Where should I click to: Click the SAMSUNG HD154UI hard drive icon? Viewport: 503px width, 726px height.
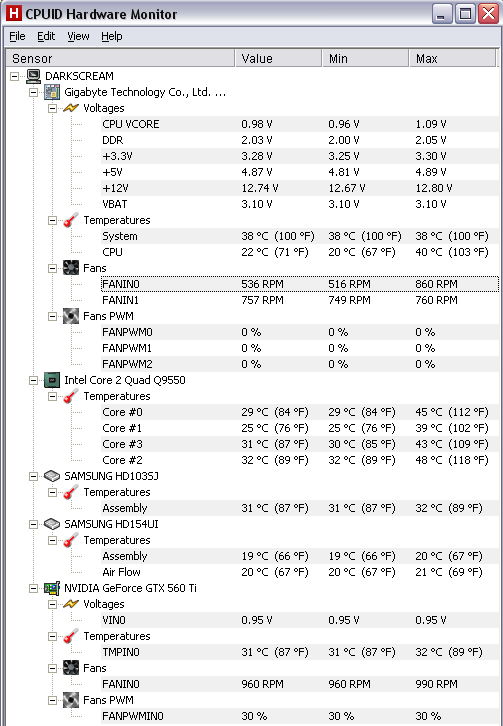click(52, 524)
